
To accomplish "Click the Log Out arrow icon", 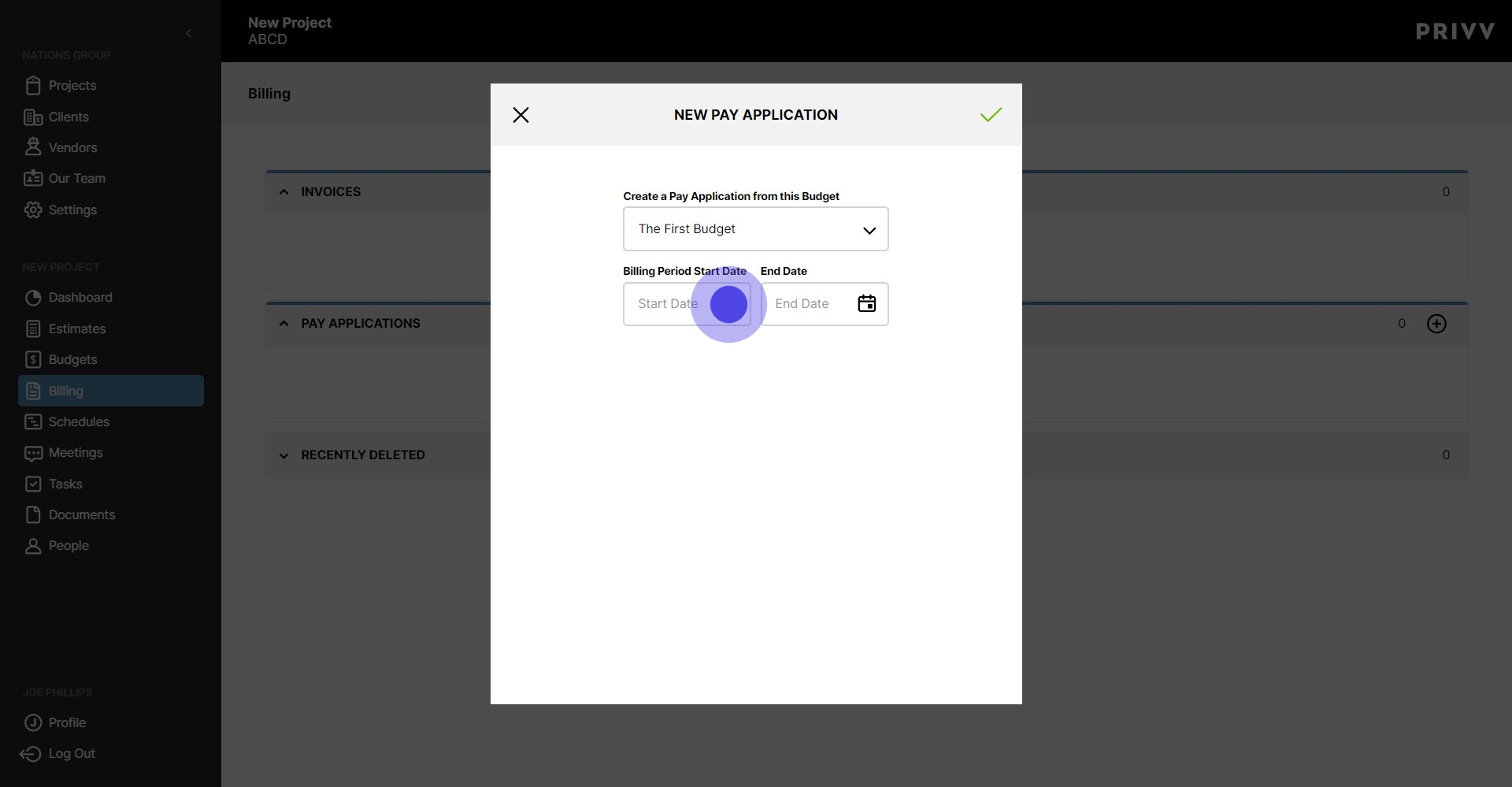I will pyautogui.click(x=30, y=754).
